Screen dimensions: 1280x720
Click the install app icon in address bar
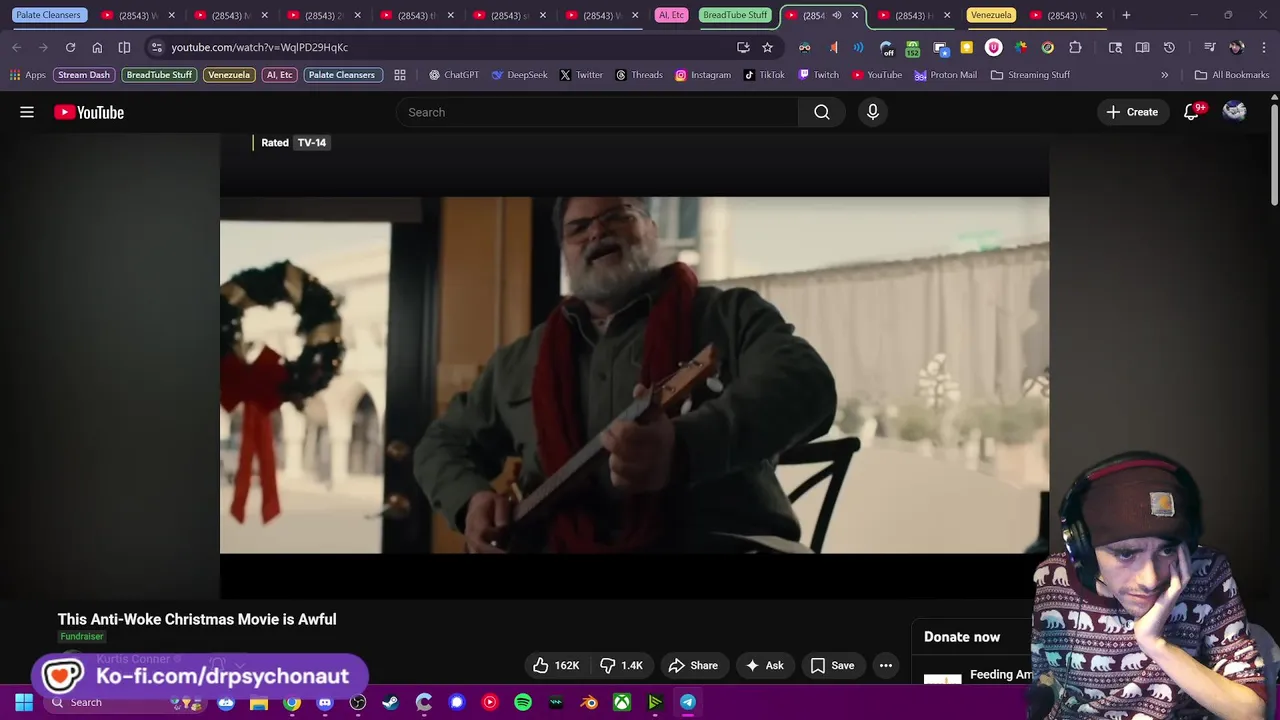[743, 47]
